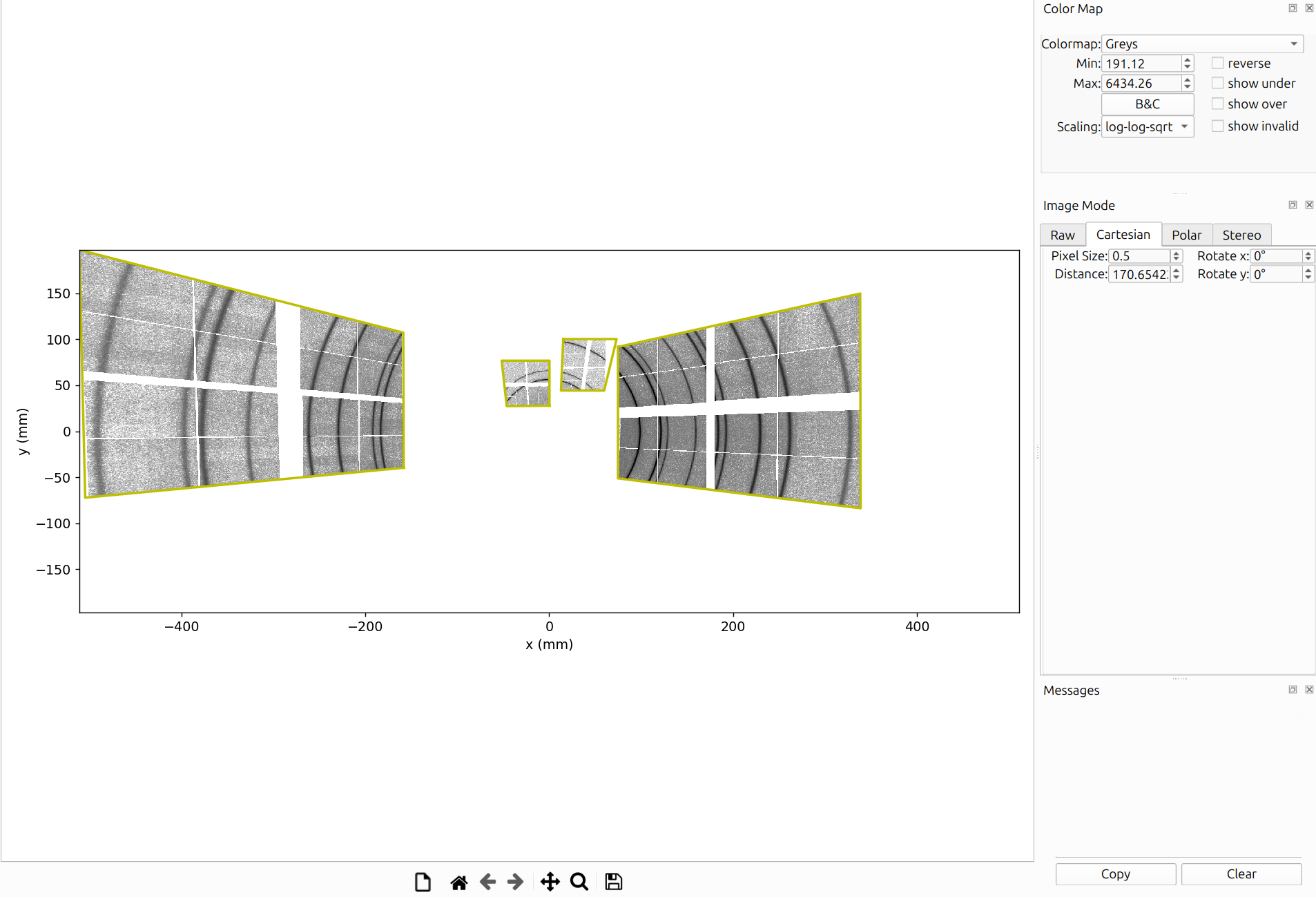1316x897 pixels.
Task: Close the Color Map panel
Action: [x=1309, y=8]
